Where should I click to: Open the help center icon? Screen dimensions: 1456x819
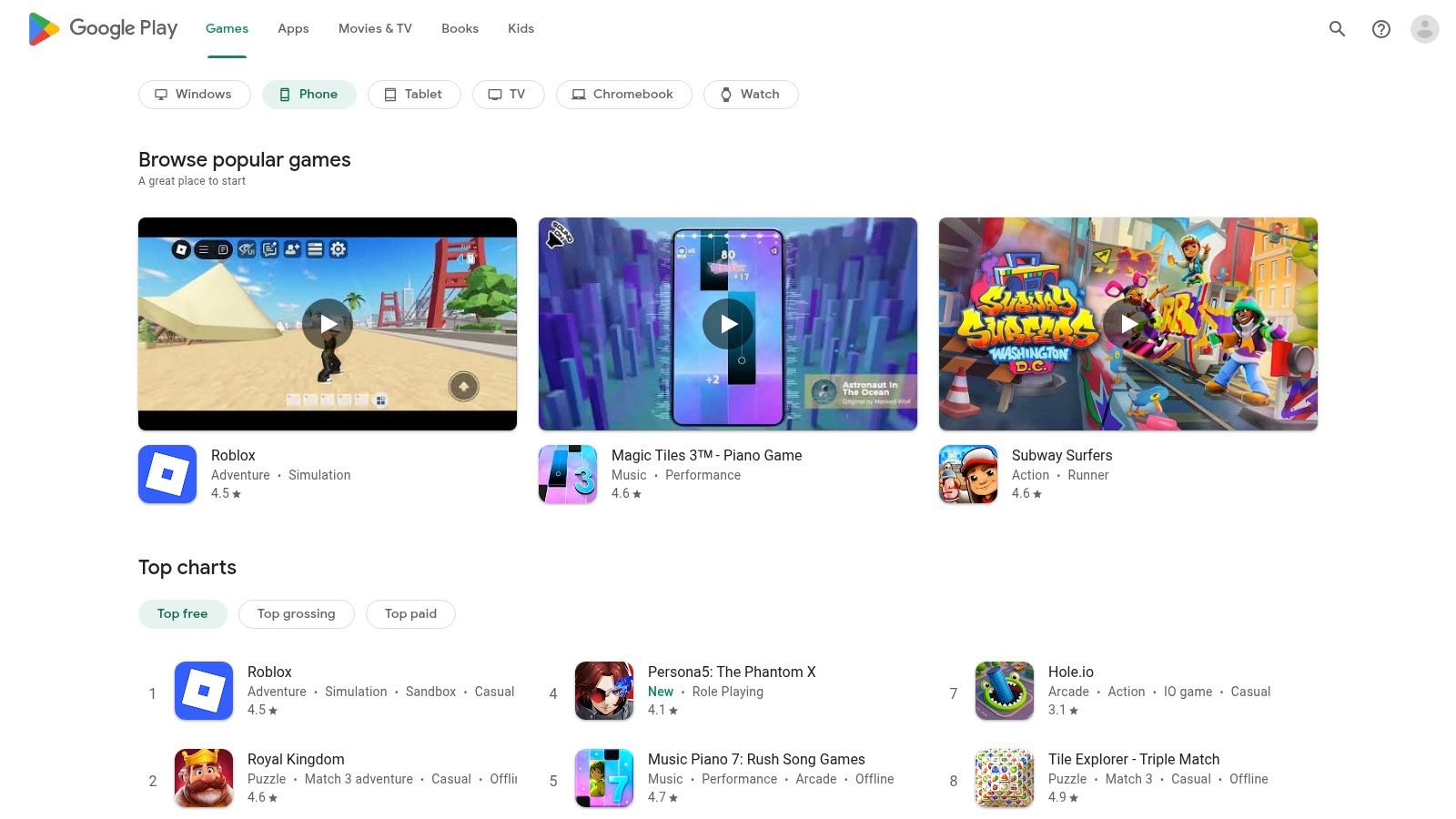click(x=1381, y=29)
